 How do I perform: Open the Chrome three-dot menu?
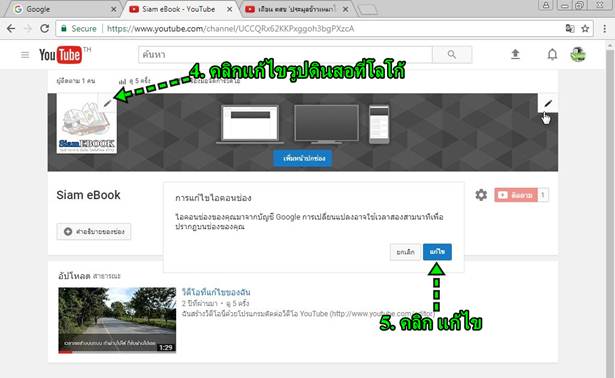tap(604, 29)
